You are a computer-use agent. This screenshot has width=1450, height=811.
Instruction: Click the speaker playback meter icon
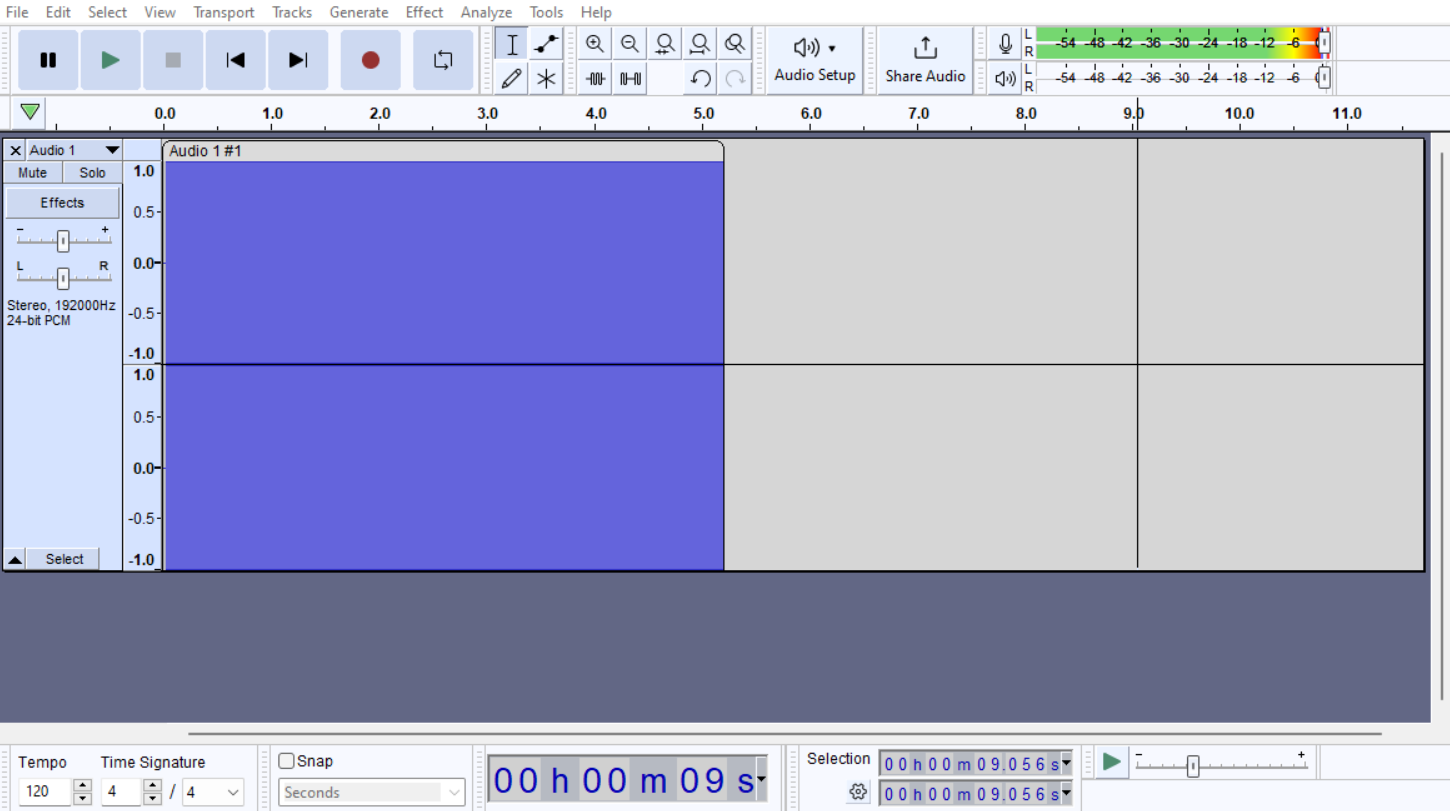(1006, 78)
